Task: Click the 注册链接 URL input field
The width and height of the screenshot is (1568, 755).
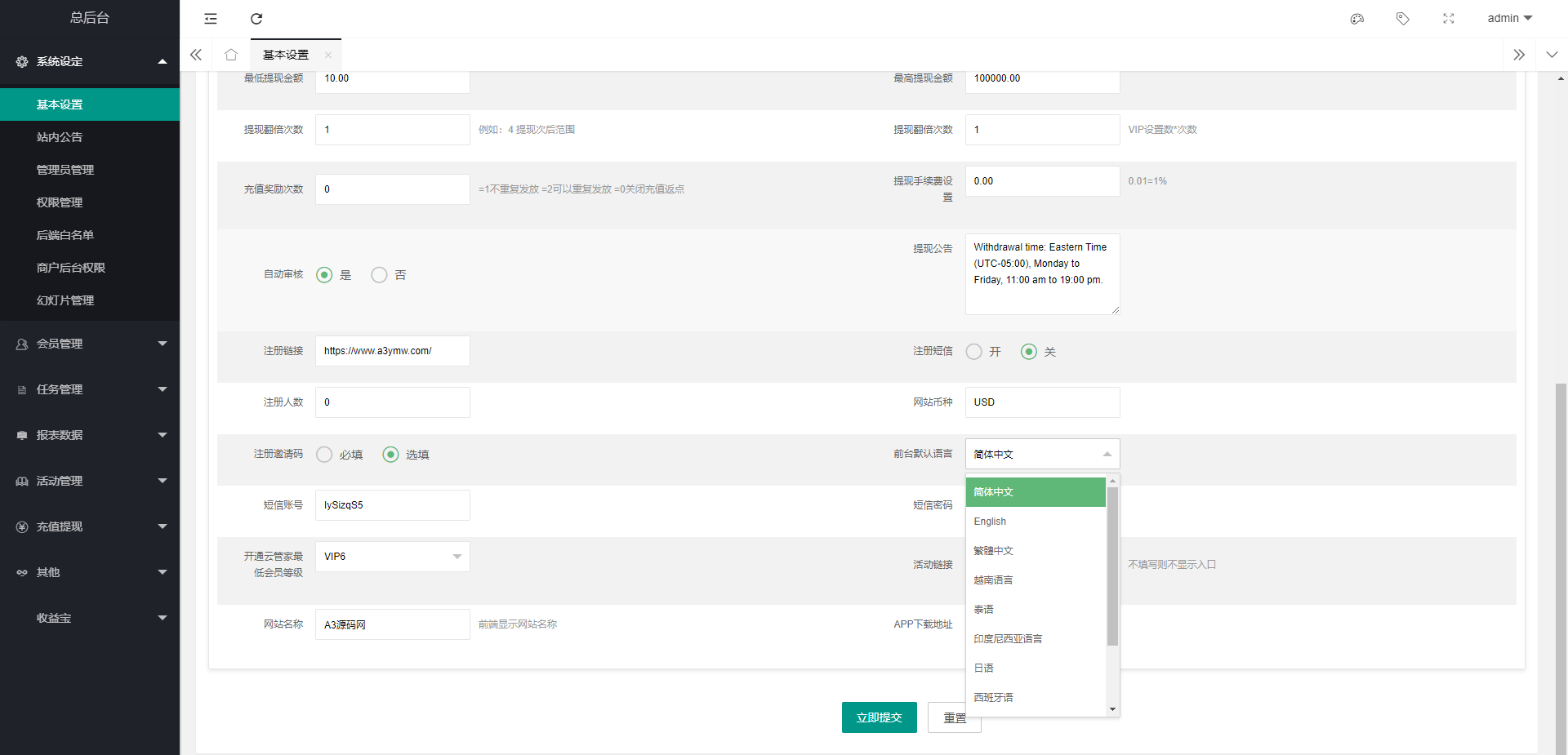Action: tap(393, 351)
